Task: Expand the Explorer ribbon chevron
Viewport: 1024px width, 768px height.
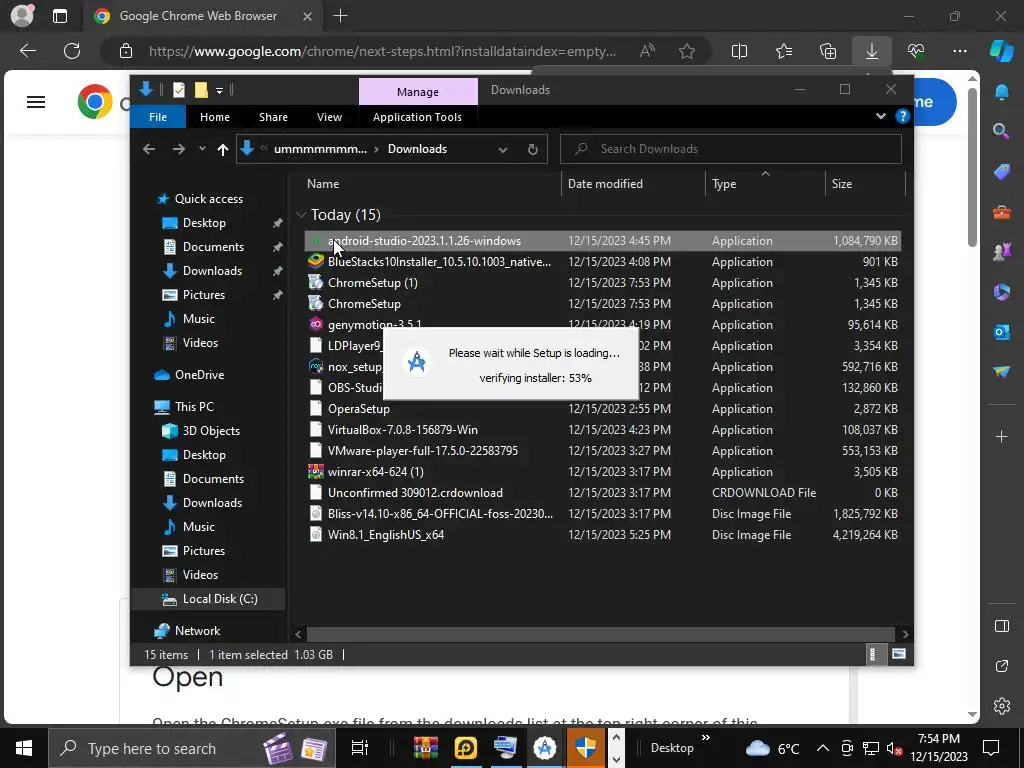Action: pyautogui.click(x=880, y=116)
